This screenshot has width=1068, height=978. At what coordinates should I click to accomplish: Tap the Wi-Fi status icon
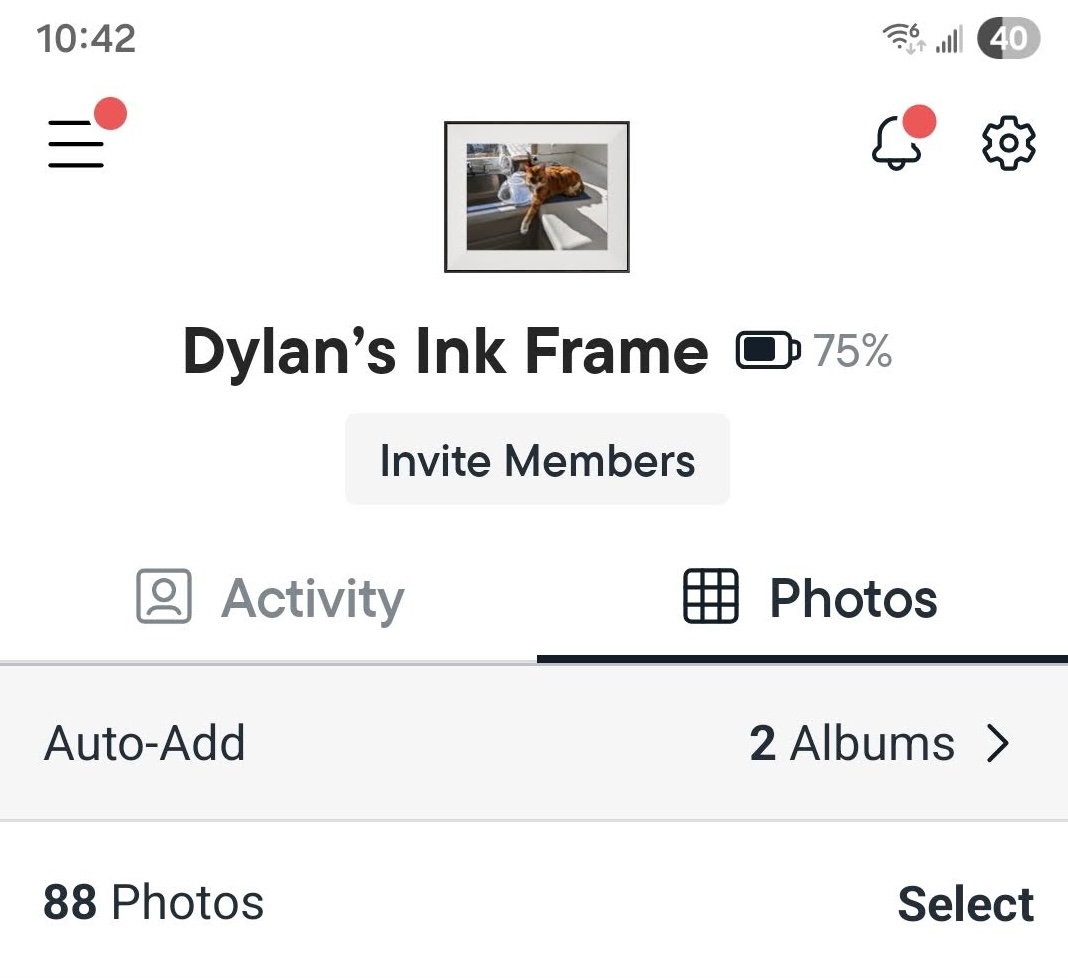click(902, 40)
